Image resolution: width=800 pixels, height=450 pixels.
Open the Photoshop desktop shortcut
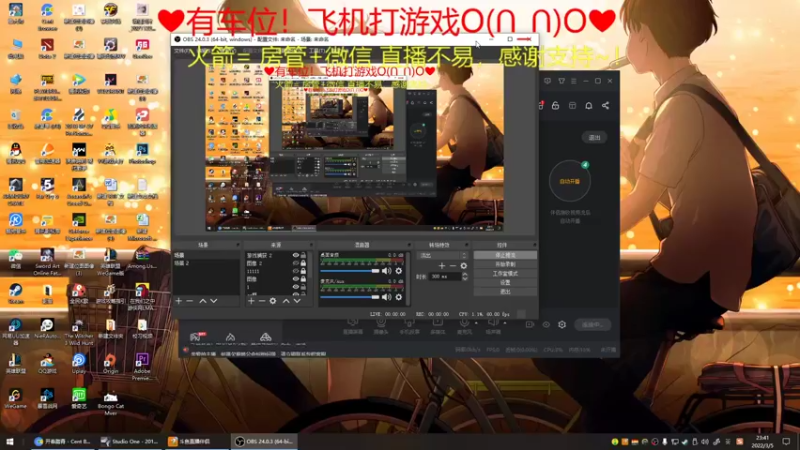pos(142,154)
